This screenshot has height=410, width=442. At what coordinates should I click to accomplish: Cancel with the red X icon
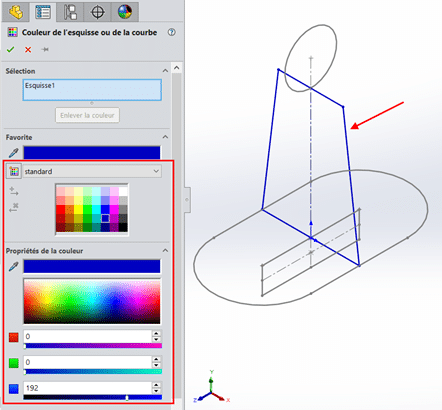[28, 50]
